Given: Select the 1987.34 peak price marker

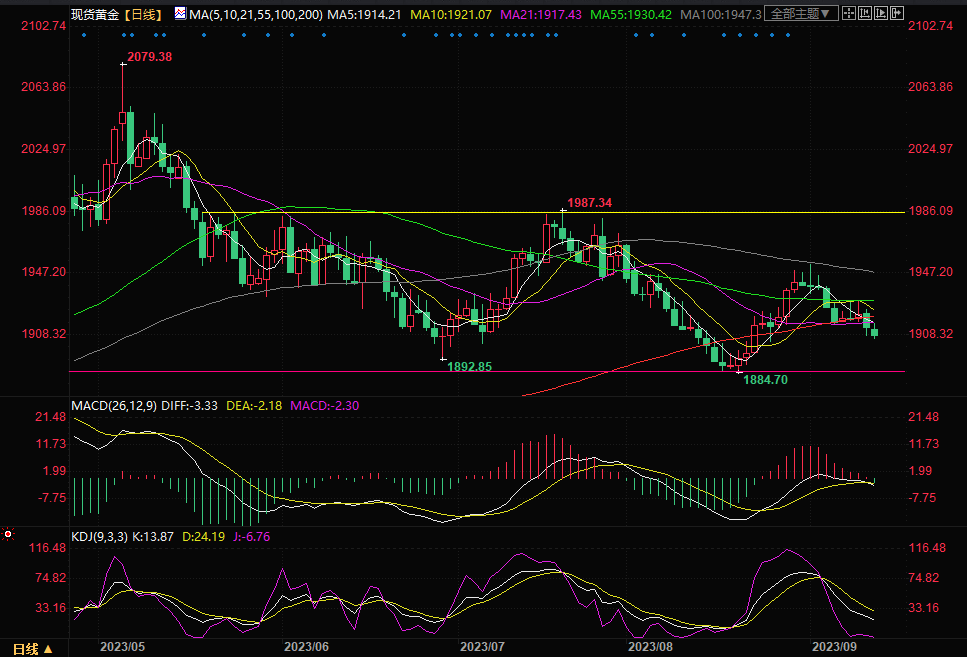Looking at the screenshot, I should [589, 202].
